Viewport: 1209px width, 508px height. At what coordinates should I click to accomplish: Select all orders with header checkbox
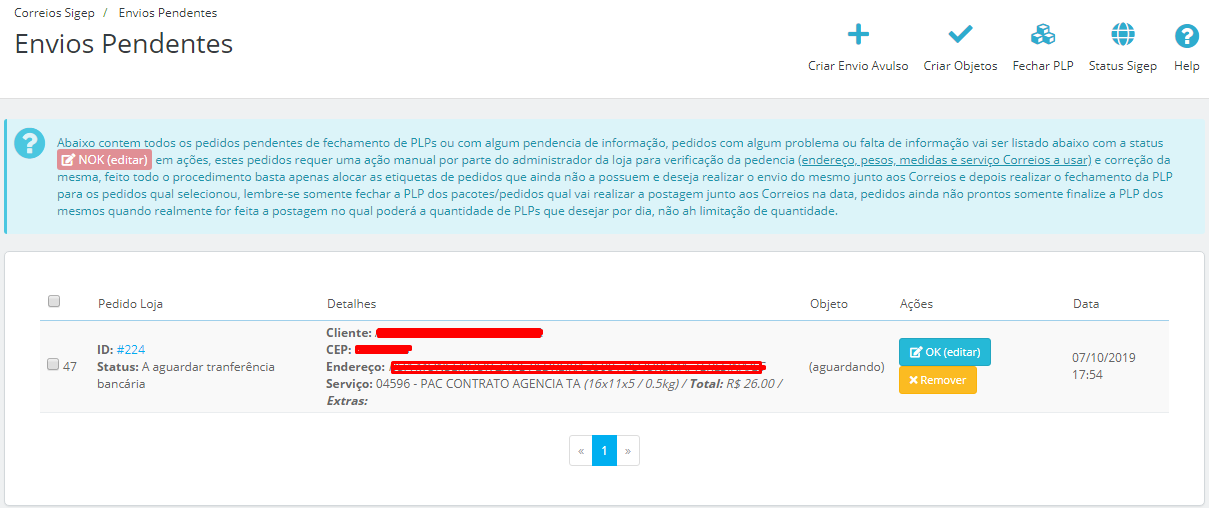tap(54, 301)
